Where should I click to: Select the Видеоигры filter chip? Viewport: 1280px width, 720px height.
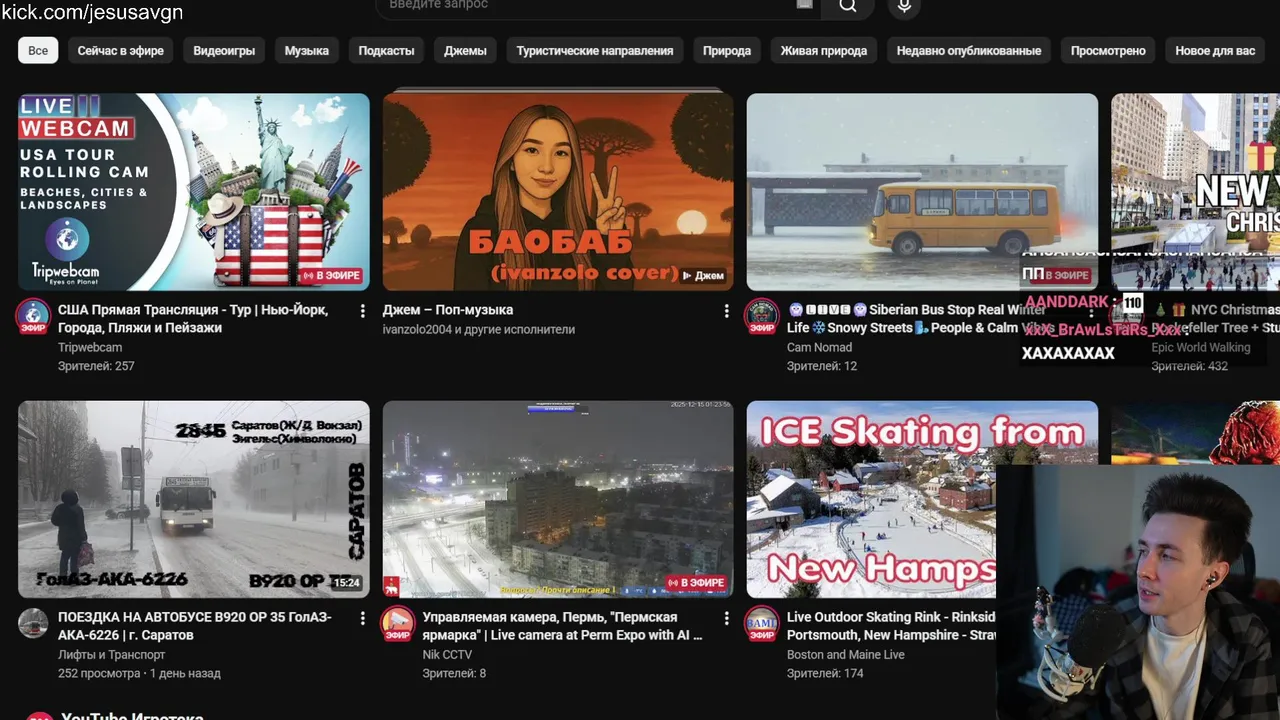coord(224,50)
